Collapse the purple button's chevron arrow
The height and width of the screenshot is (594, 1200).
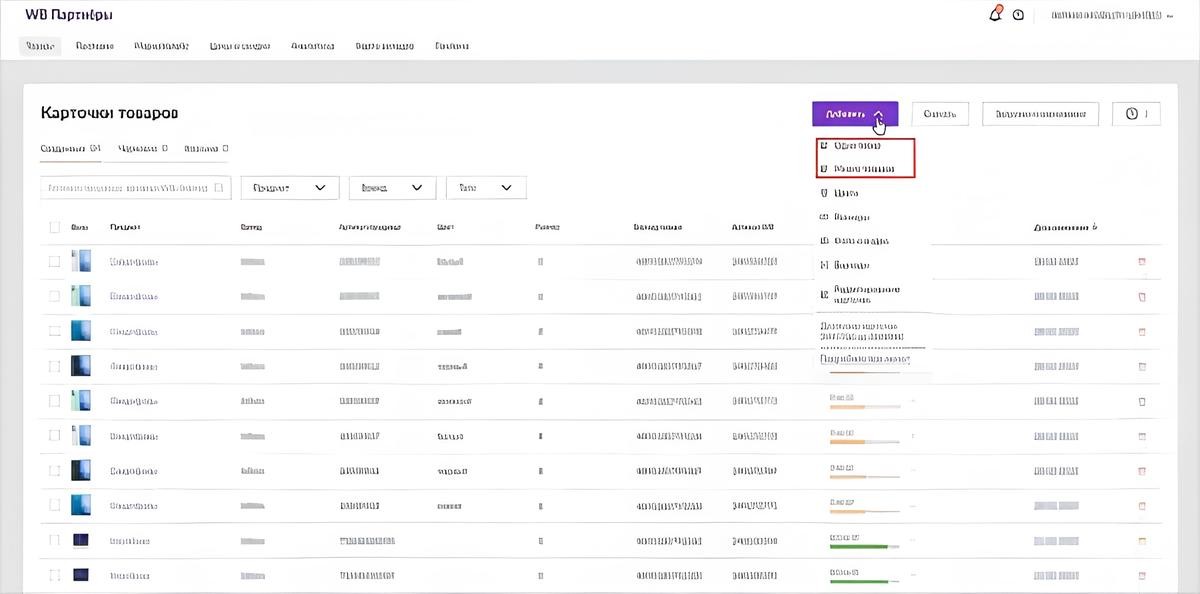[x=877, y=114]
